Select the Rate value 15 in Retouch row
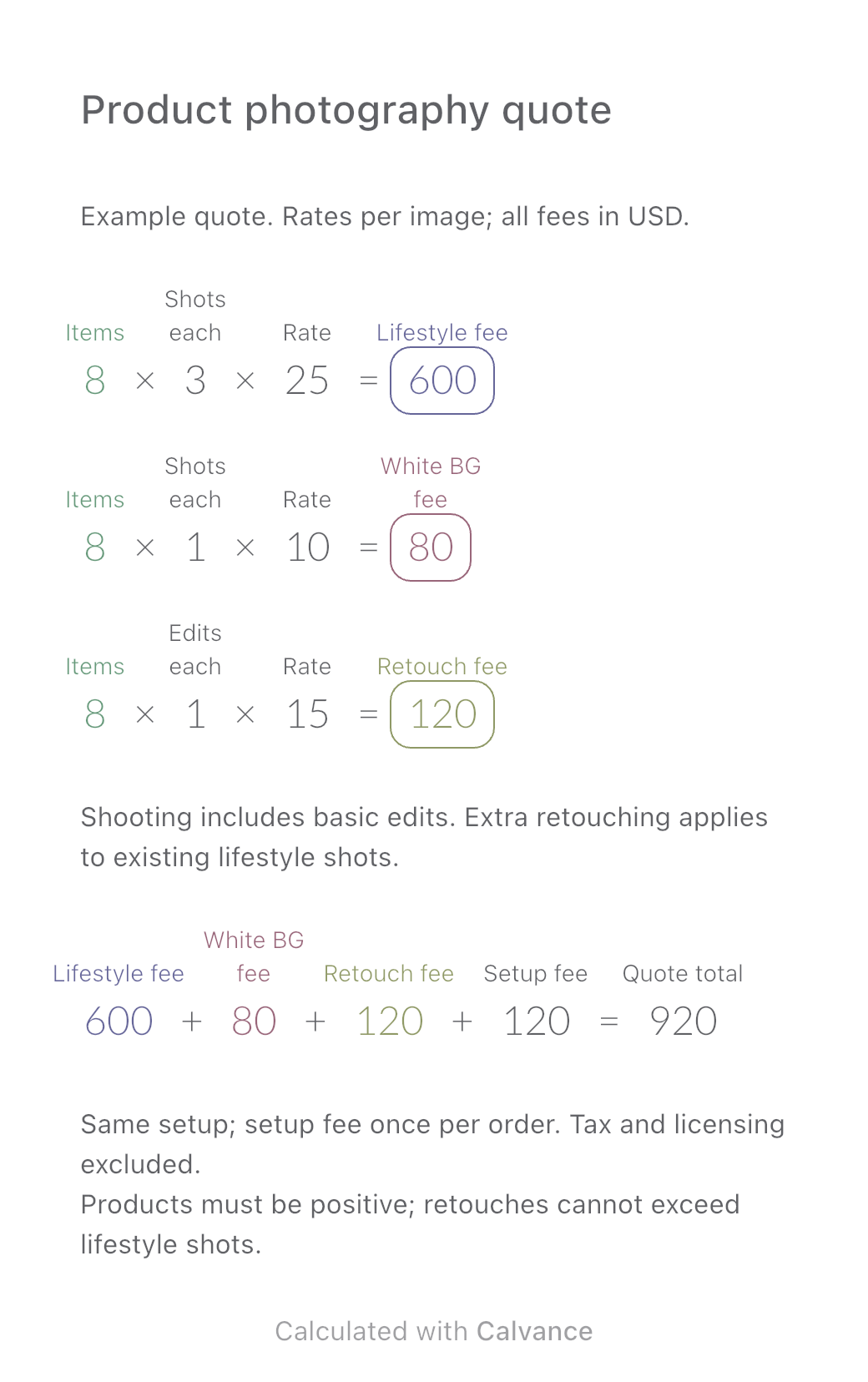The width and height of the screenshot is (868, 1382). (x=307, y=714)
